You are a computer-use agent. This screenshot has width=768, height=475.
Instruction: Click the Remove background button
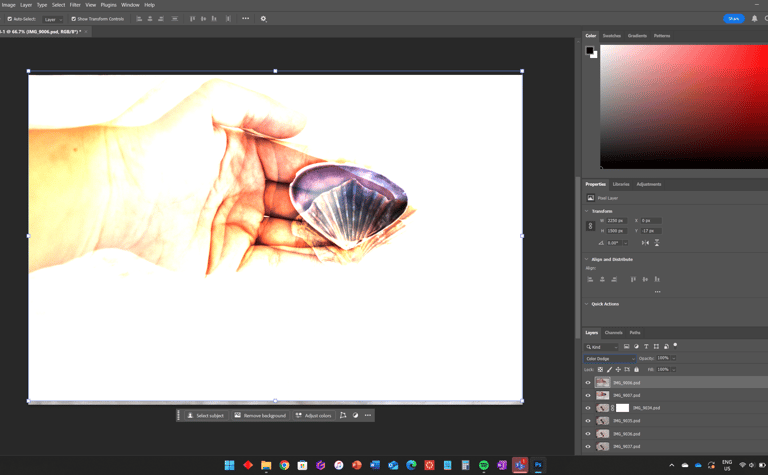260,415
